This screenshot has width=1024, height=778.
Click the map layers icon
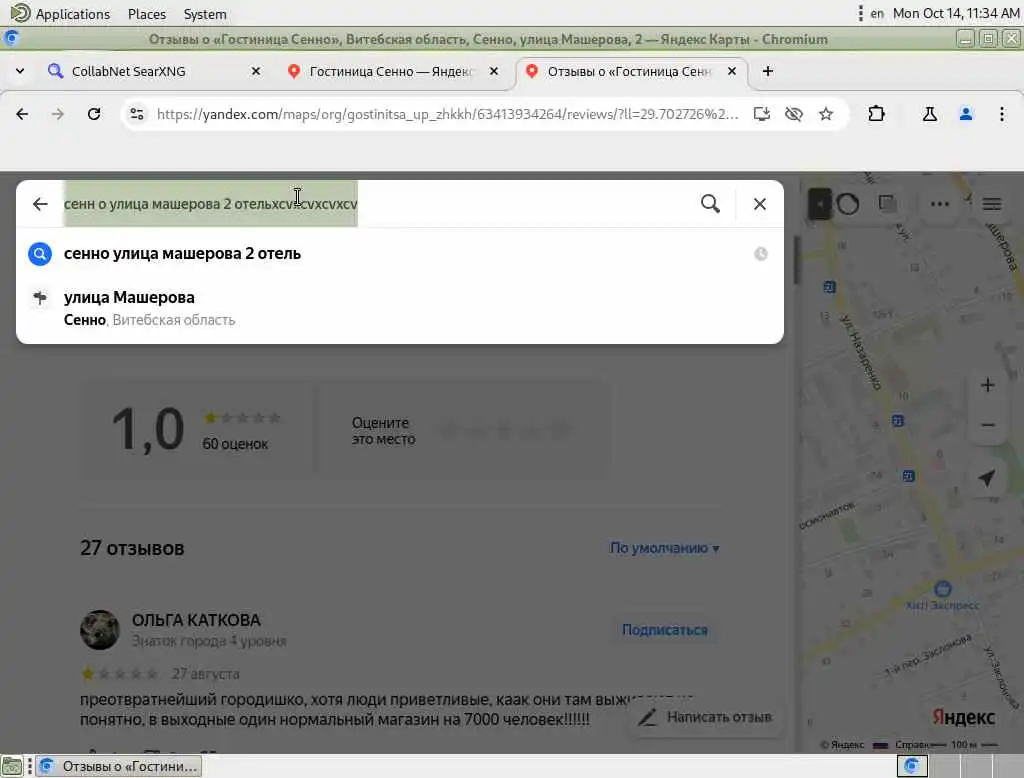tap(887, 204)
